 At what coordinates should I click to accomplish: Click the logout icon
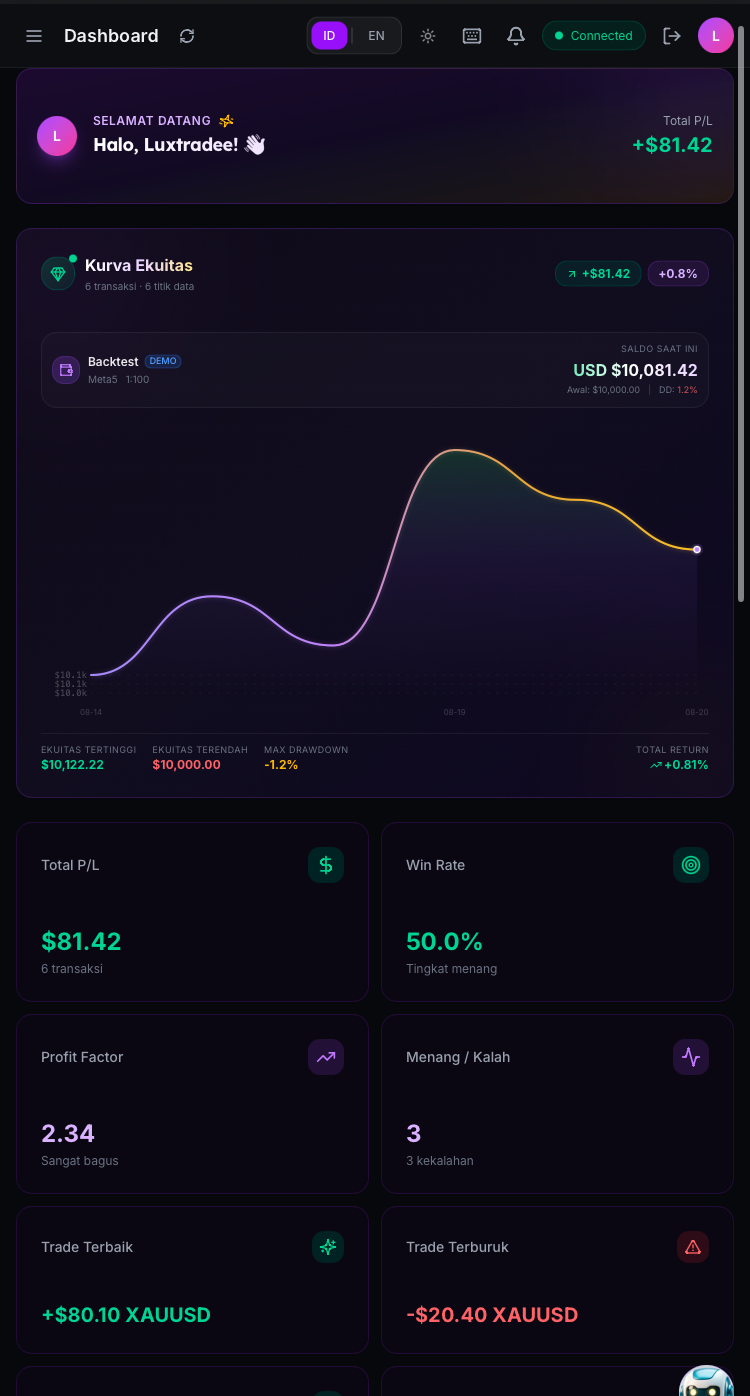point(672,36)
